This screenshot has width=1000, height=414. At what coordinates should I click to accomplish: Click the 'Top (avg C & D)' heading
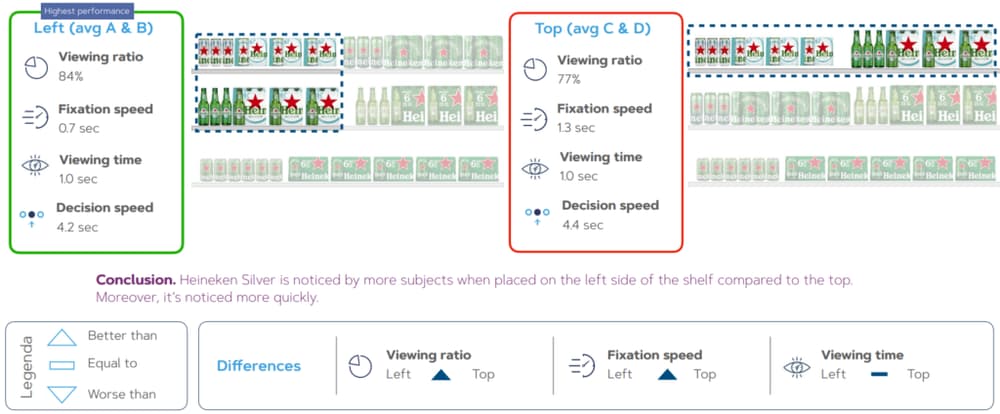[x=593, y=28]
